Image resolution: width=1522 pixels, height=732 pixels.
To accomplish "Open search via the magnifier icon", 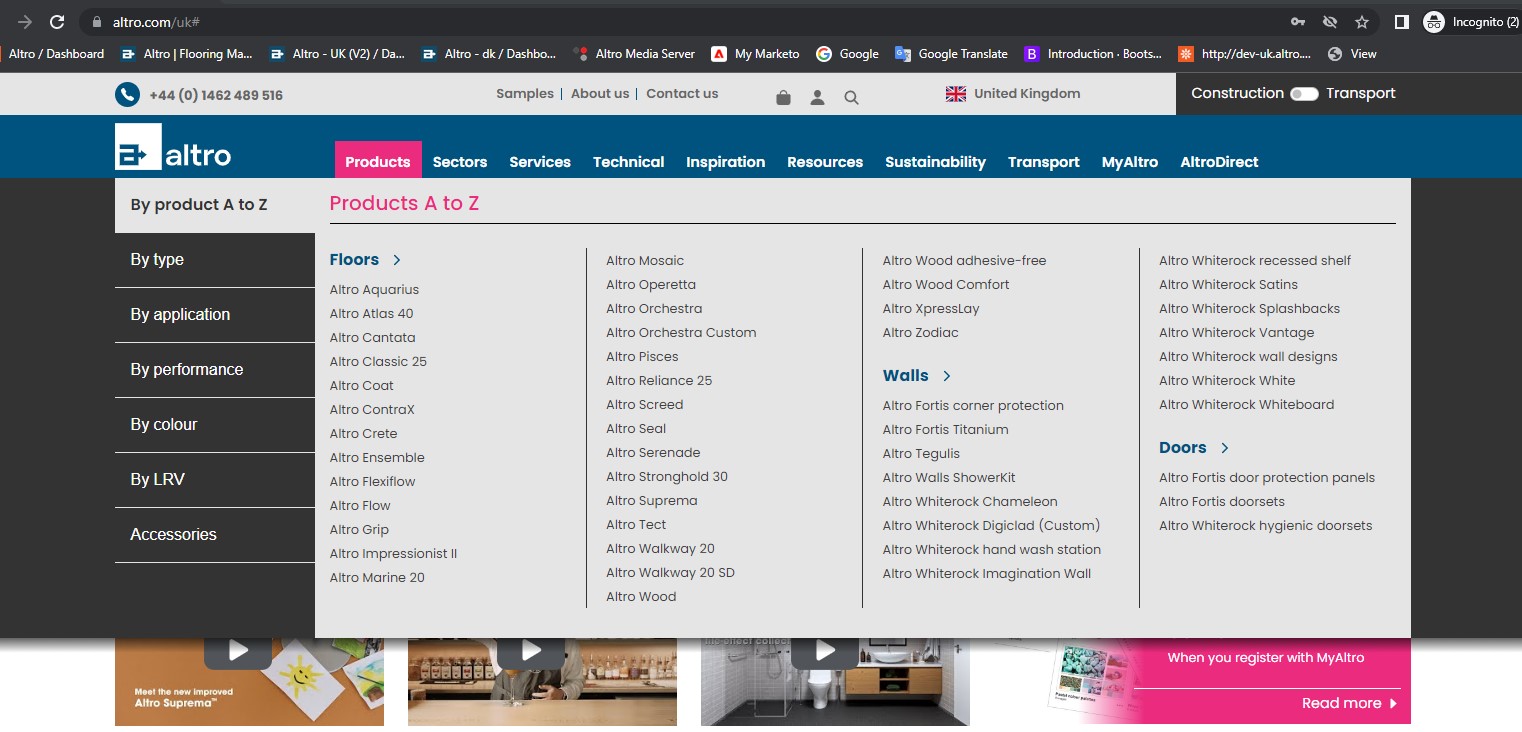I will pyautogui.click(x=851, y=94).
